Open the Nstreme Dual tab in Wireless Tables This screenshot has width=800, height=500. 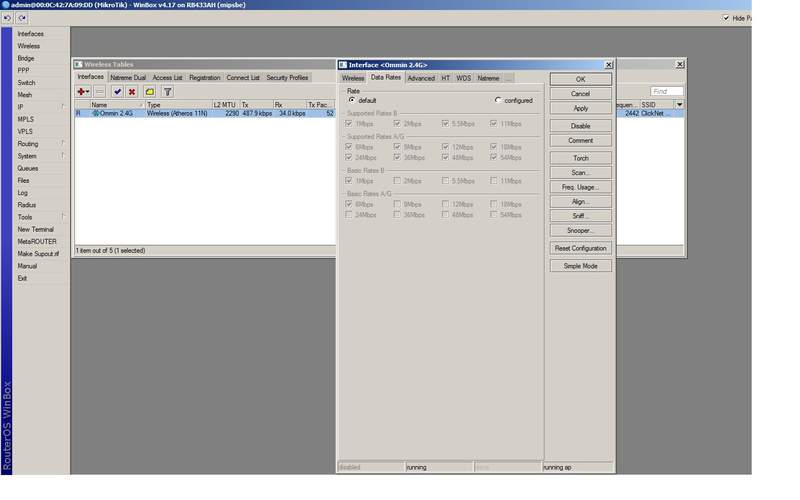(128, 78)
